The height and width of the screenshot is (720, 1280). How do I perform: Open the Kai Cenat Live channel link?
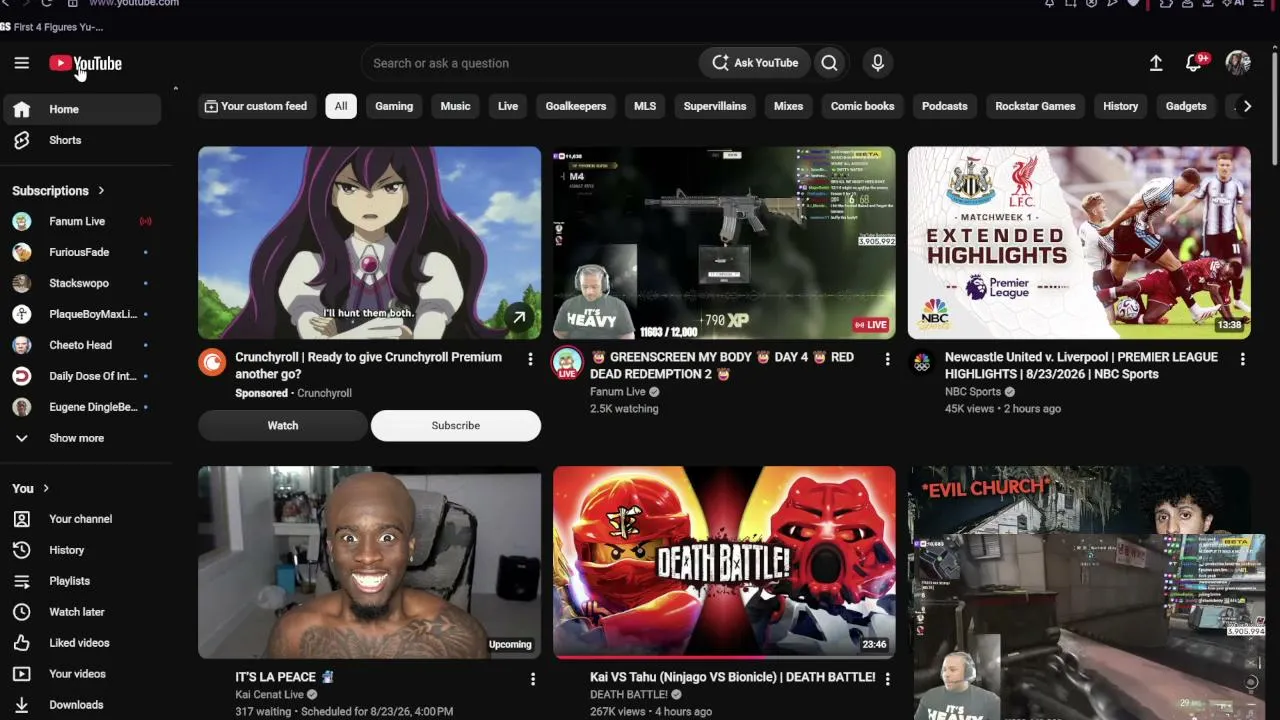click(x=269, y=695)
